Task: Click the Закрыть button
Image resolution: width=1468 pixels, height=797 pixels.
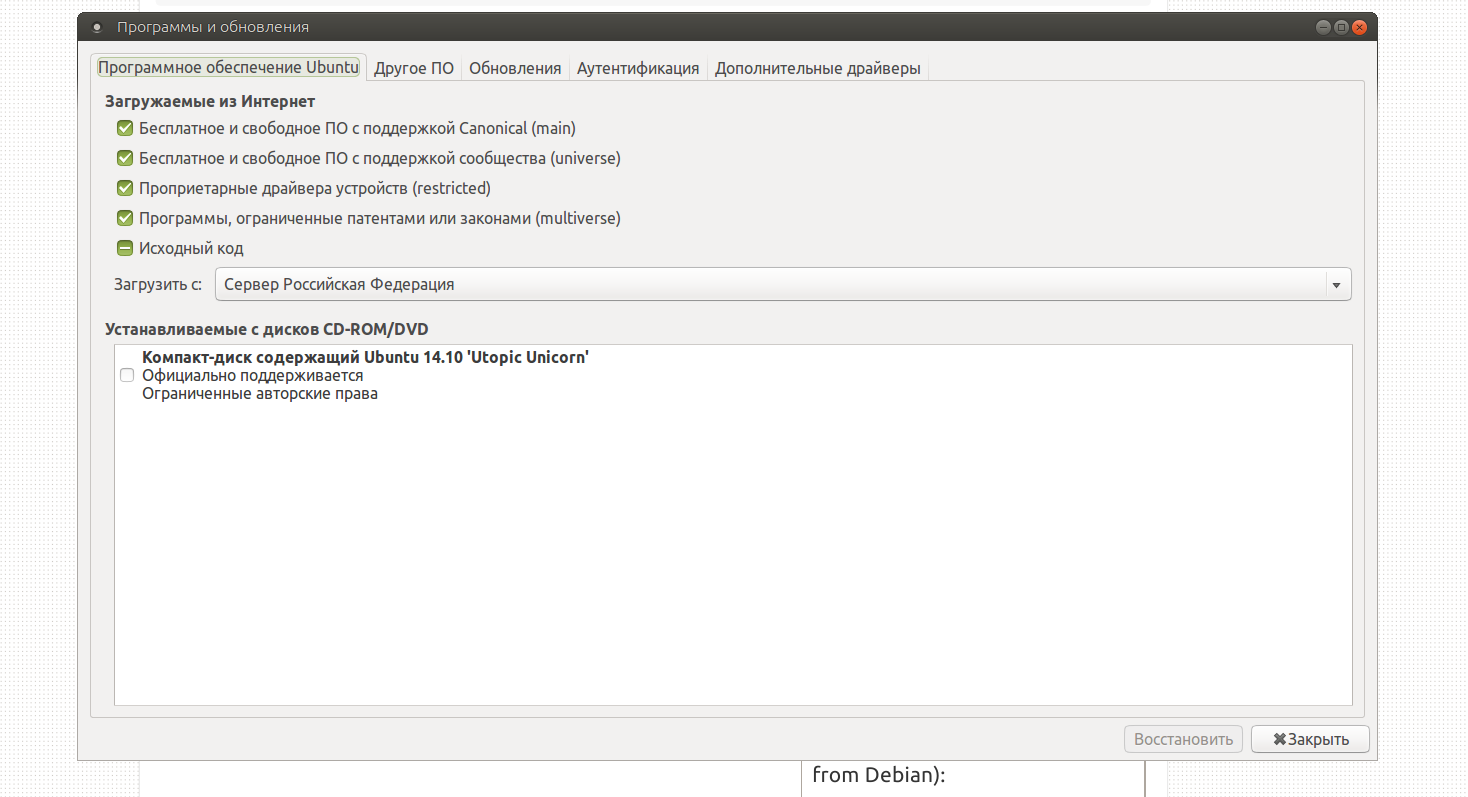Action: coord(1310,739)
